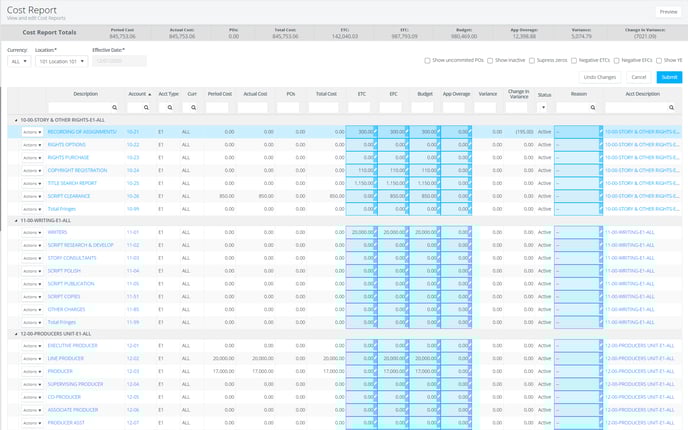Enable the Supress zeros checkbox
Screen dimensions: 688x430
[x=532, y=61]
